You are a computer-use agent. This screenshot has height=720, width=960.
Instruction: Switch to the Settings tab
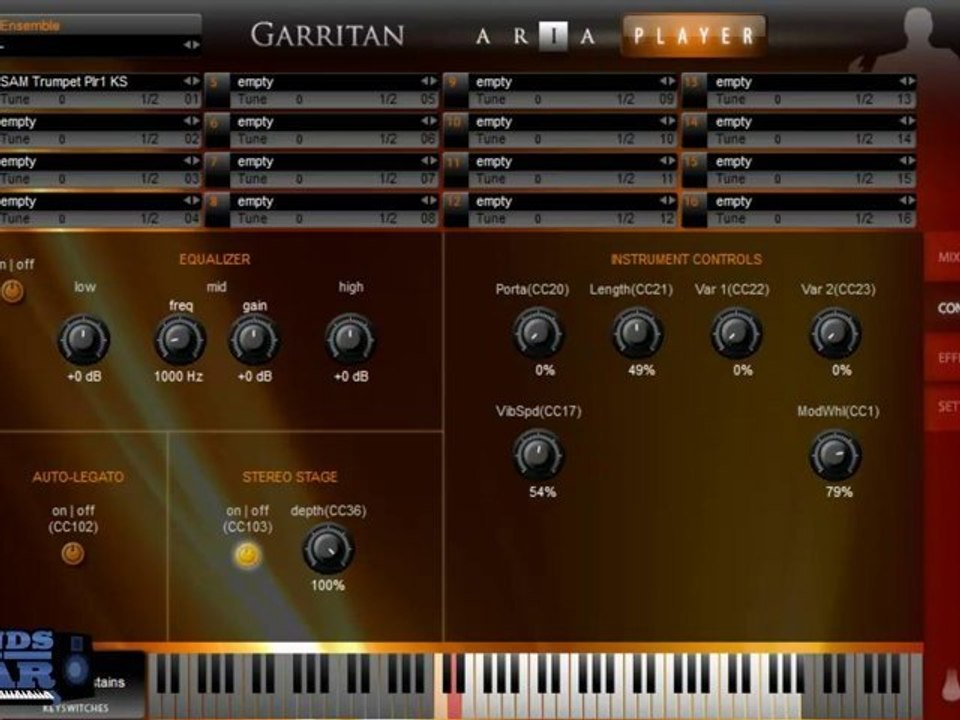tap(943, 407)
